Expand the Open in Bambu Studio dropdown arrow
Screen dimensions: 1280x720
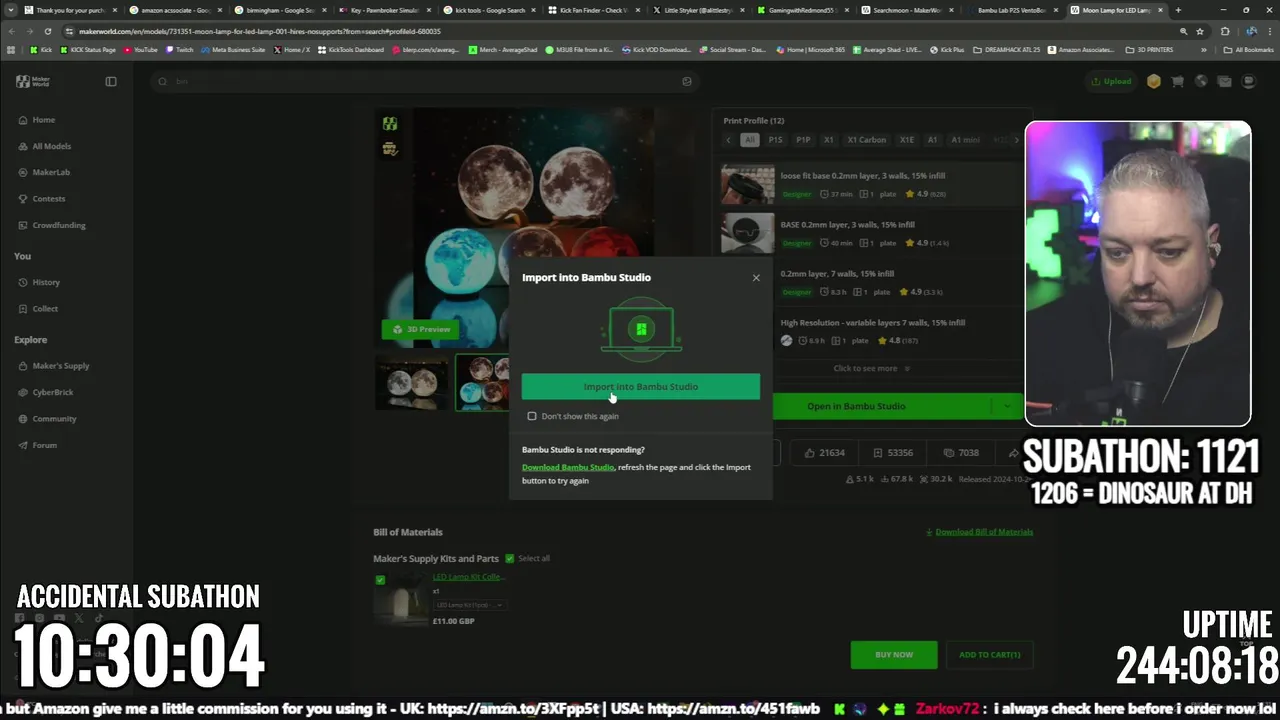point(1006,406)
